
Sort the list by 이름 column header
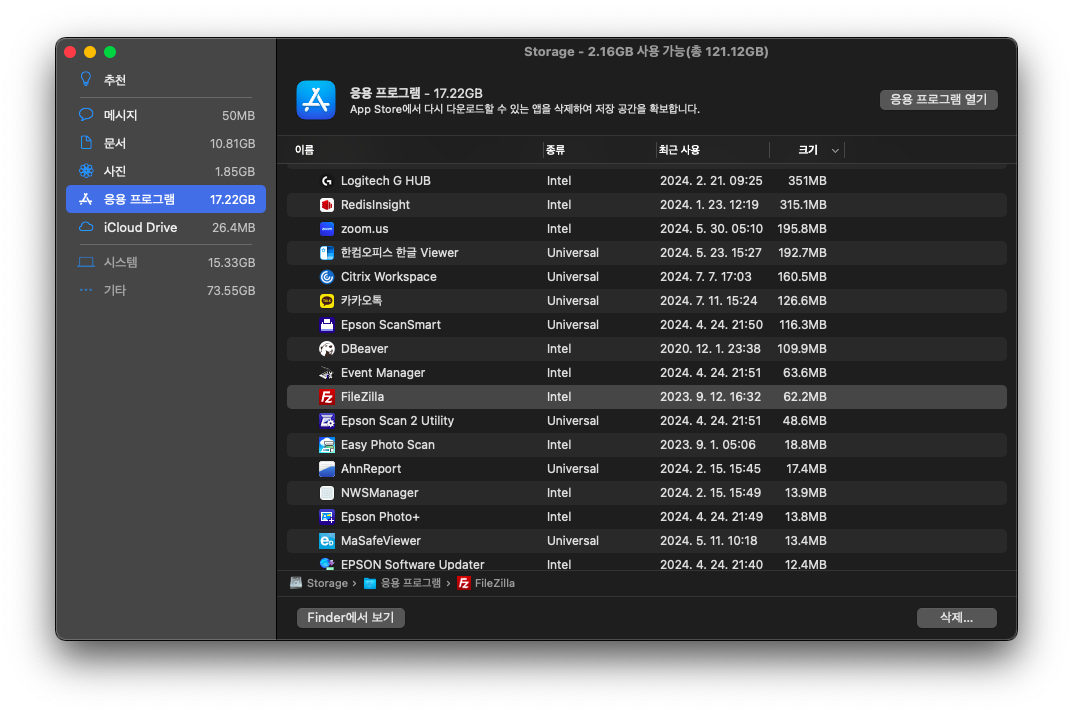[305, 150]
